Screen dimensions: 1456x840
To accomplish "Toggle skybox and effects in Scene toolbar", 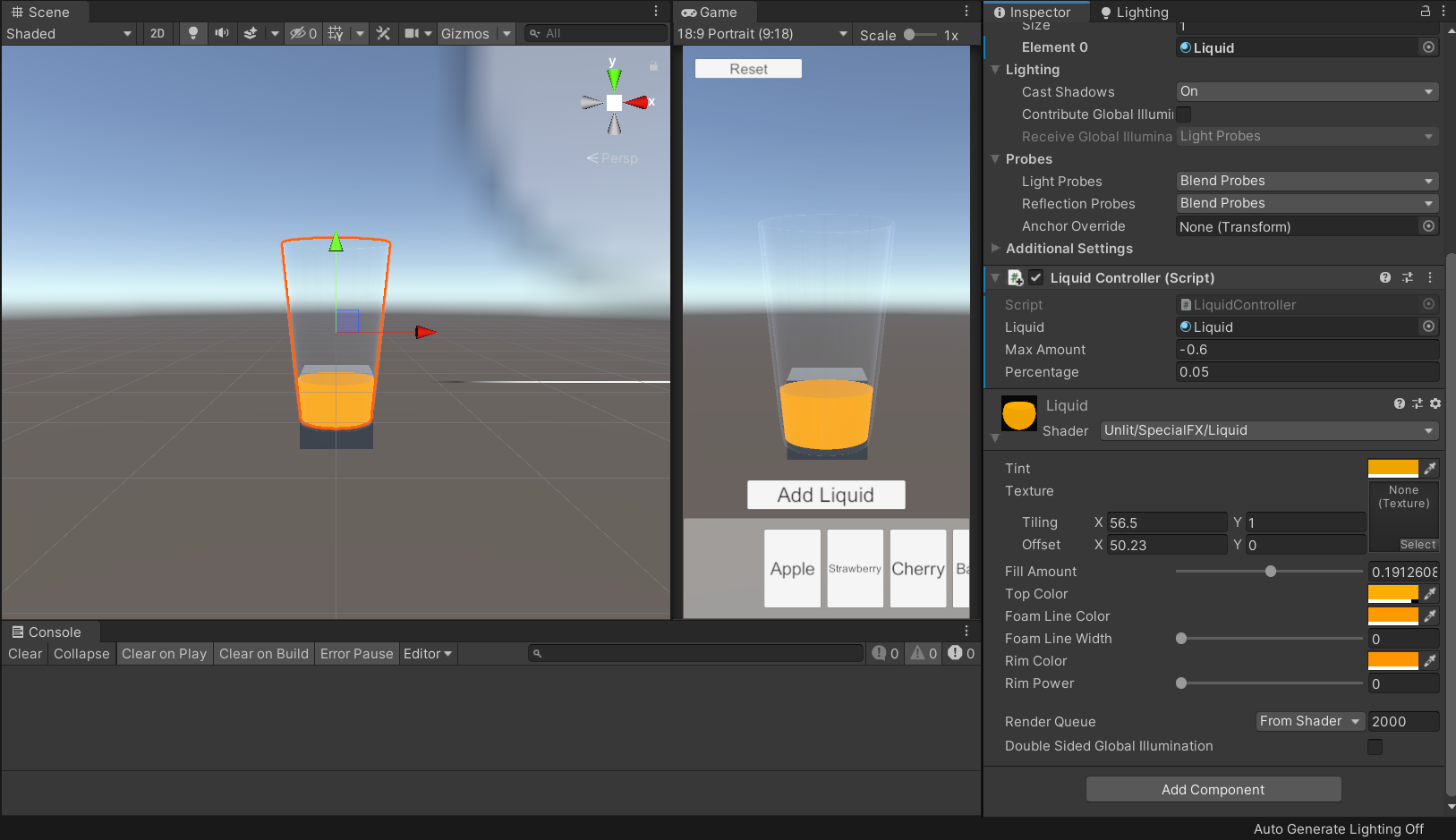I will 251,33.
